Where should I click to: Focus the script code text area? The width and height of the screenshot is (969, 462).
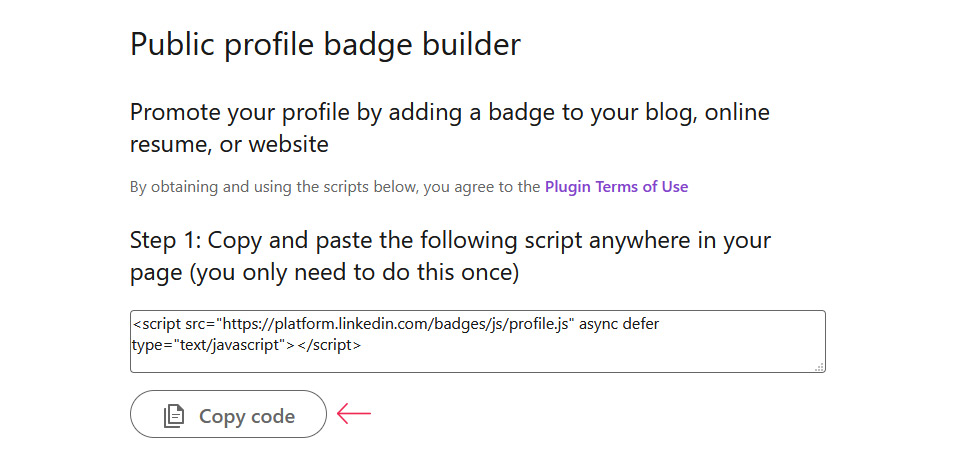click(x=478, y=342)
